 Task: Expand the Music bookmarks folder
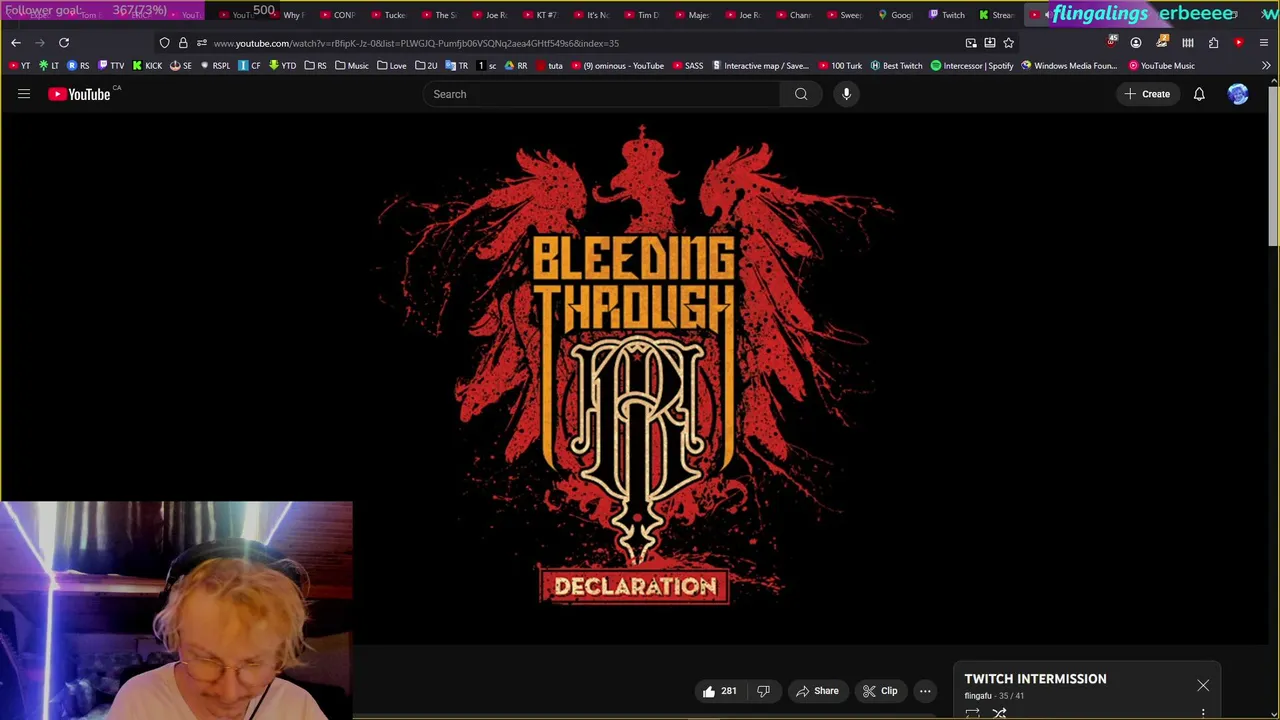[x=352, y=66]
